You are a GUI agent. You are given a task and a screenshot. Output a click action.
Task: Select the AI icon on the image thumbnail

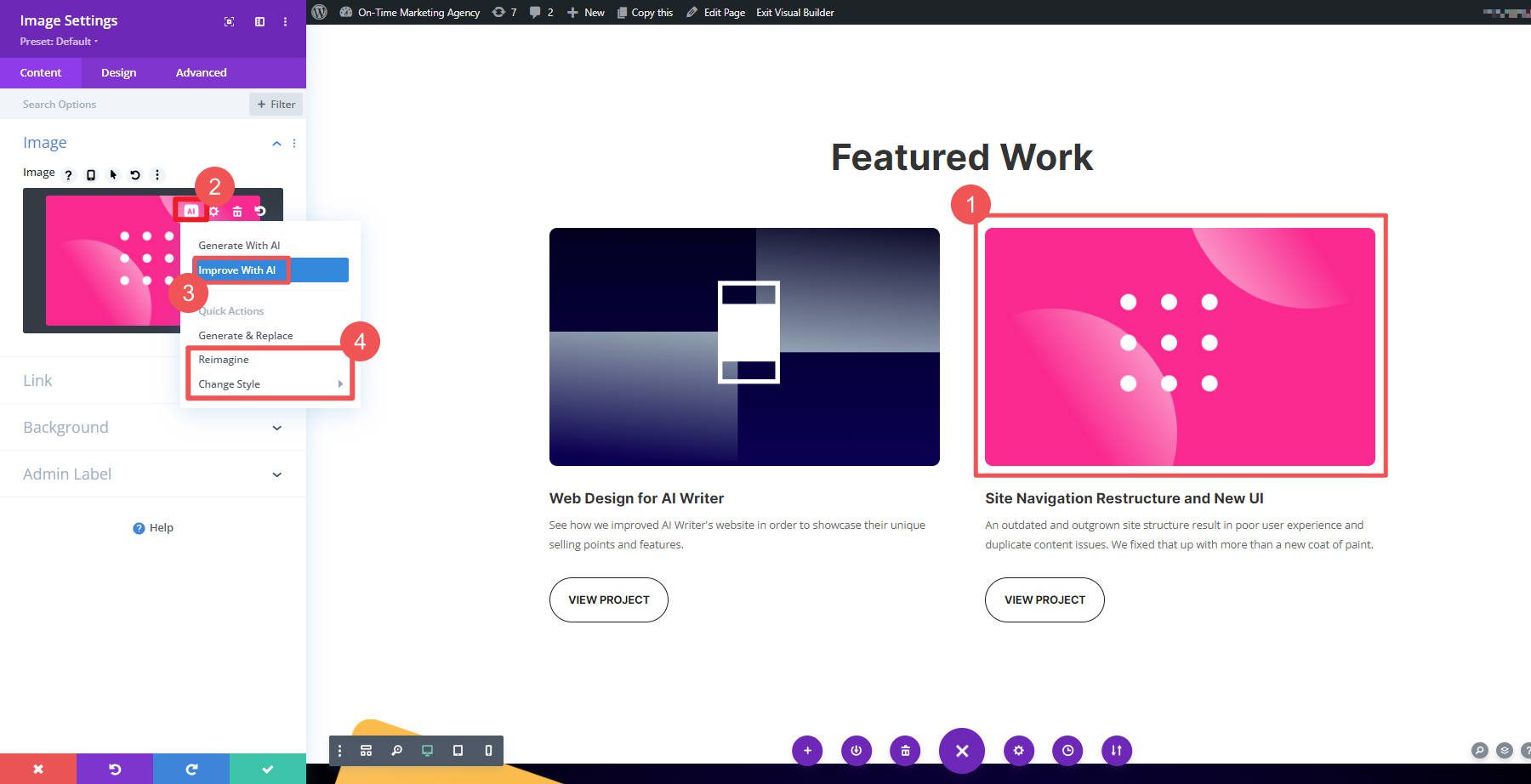tap(191, 210)
